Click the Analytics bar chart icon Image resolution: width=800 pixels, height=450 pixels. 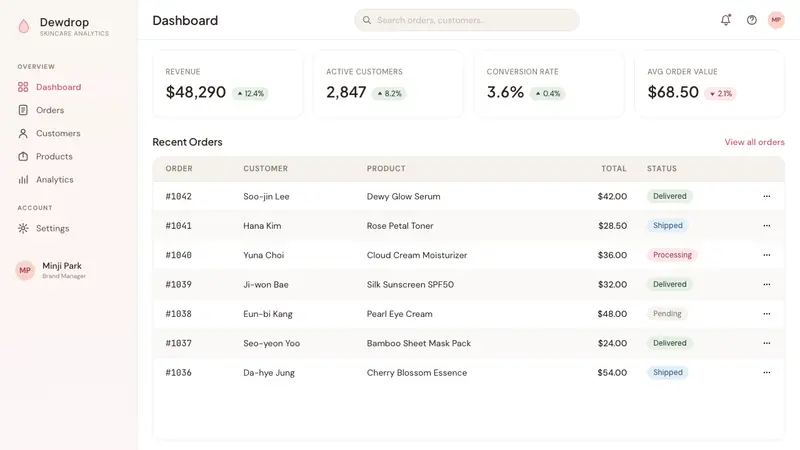[23, 180]
